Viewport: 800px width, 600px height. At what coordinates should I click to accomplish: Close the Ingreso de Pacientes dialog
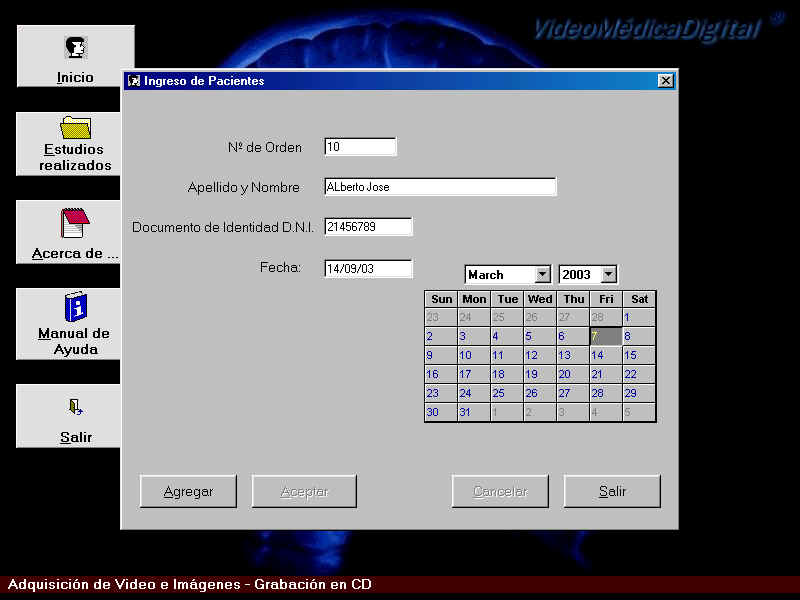(x=666, y=81)
